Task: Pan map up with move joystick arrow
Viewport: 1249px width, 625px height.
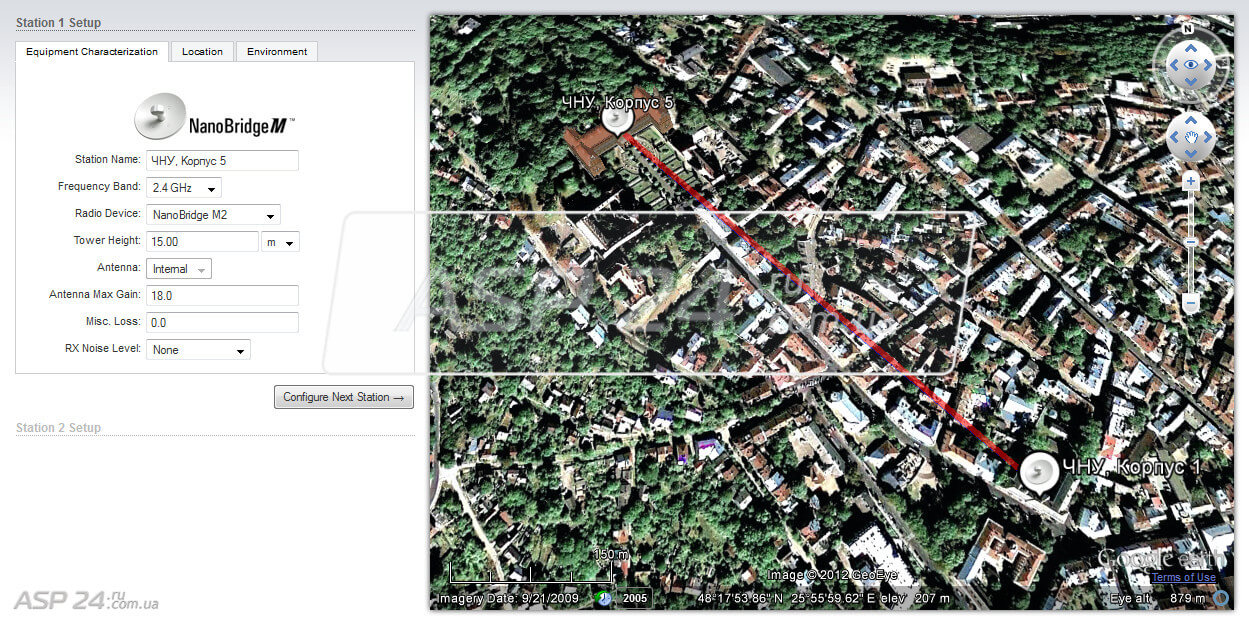Action: click(1190, 118)
